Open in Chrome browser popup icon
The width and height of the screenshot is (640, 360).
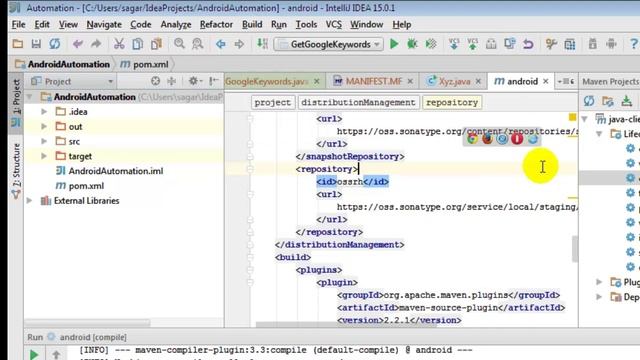pyautogui.click(x=473, y=139)
